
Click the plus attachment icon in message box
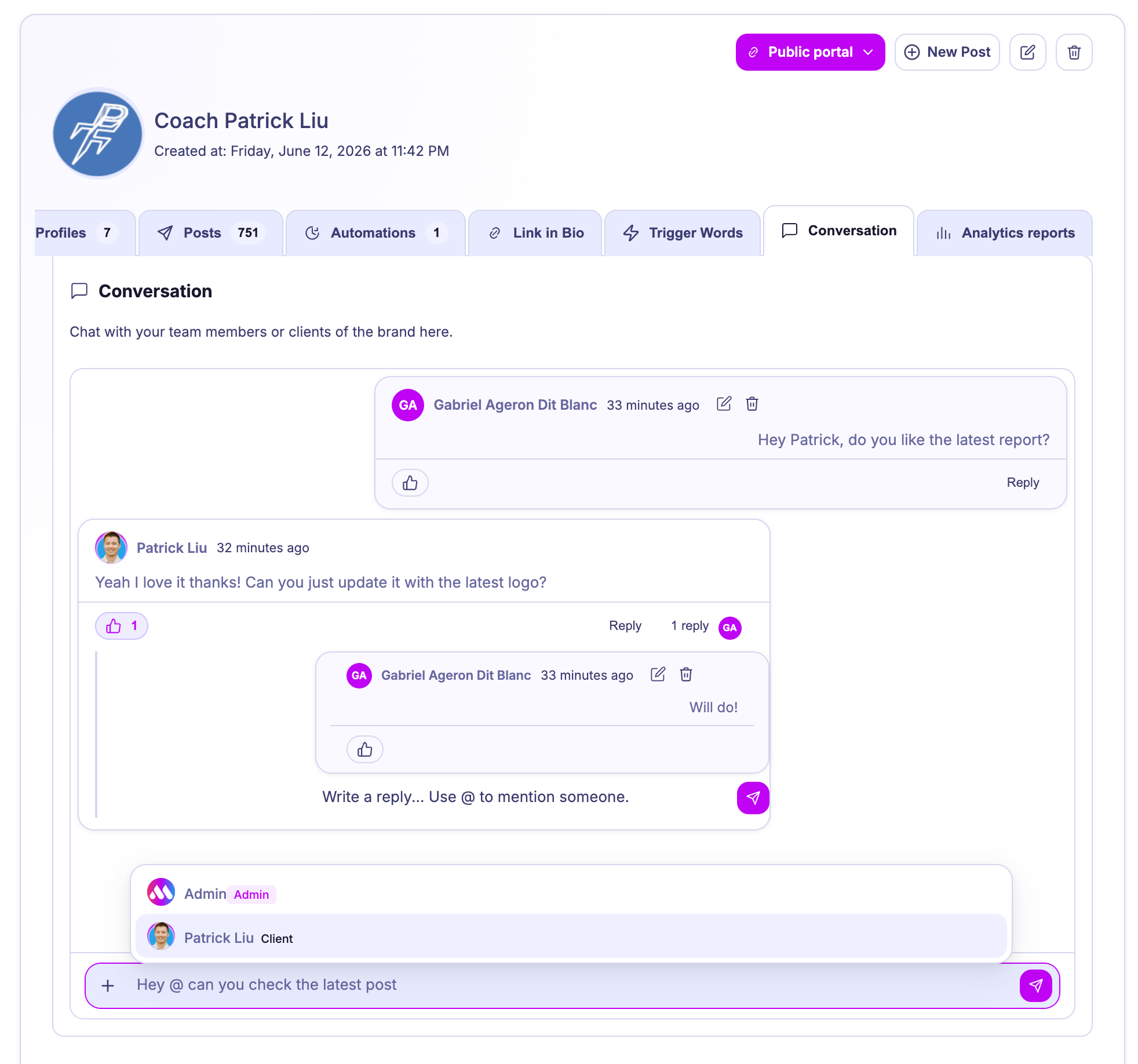tap(108, 986)
